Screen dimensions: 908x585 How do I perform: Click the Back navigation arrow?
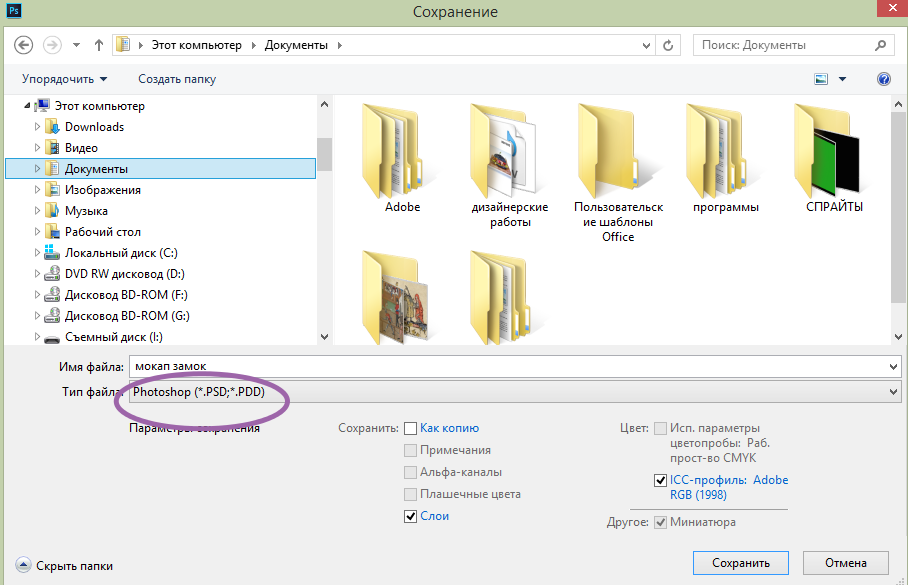point(23,45)
